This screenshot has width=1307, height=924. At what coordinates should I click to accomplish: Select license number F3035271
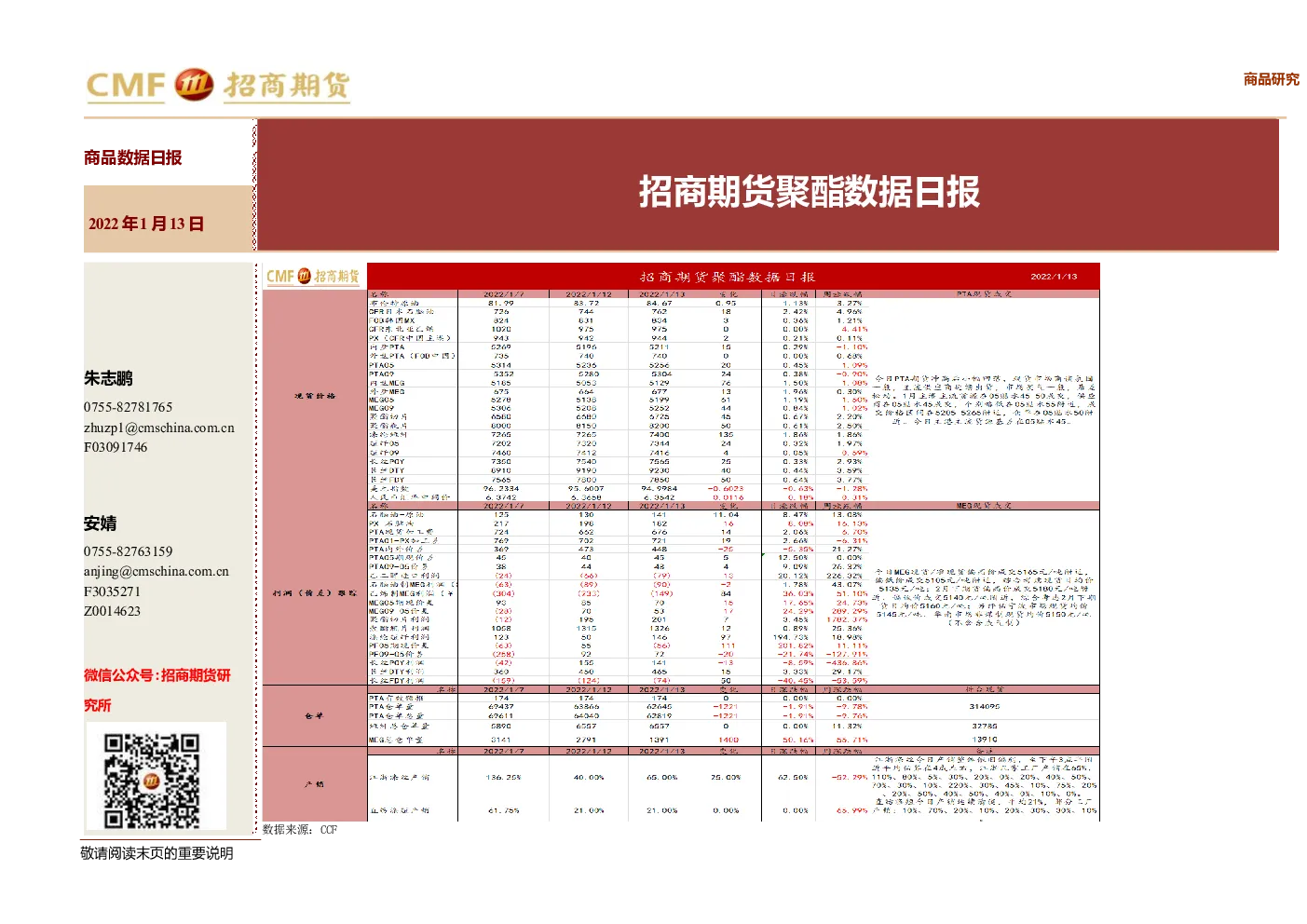pyautogui.click(x=112, y=591)
